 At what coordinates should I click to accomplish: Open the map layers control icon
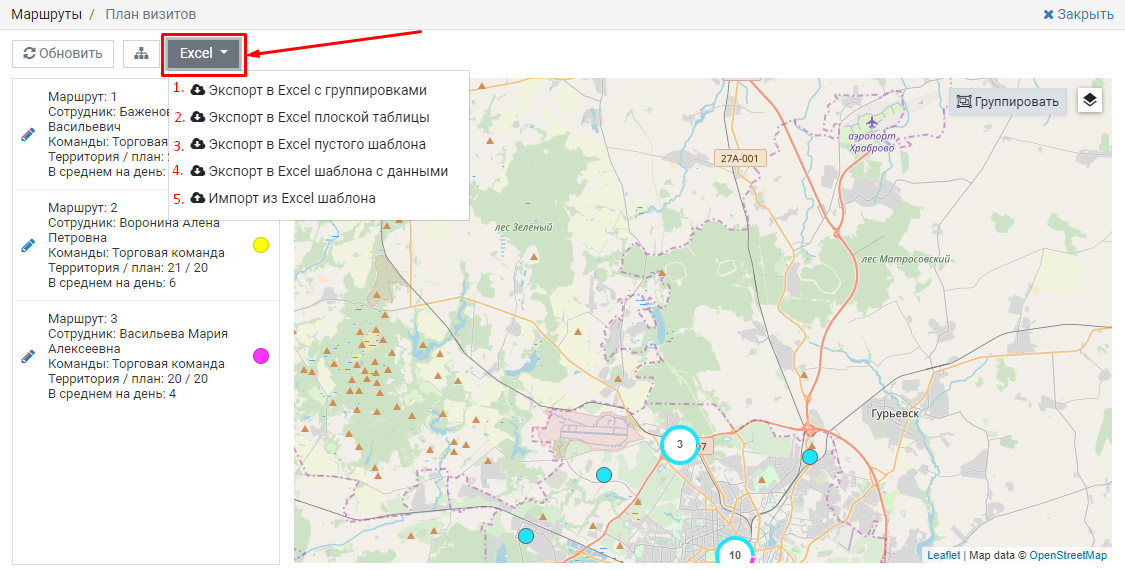click(1089, 101)
